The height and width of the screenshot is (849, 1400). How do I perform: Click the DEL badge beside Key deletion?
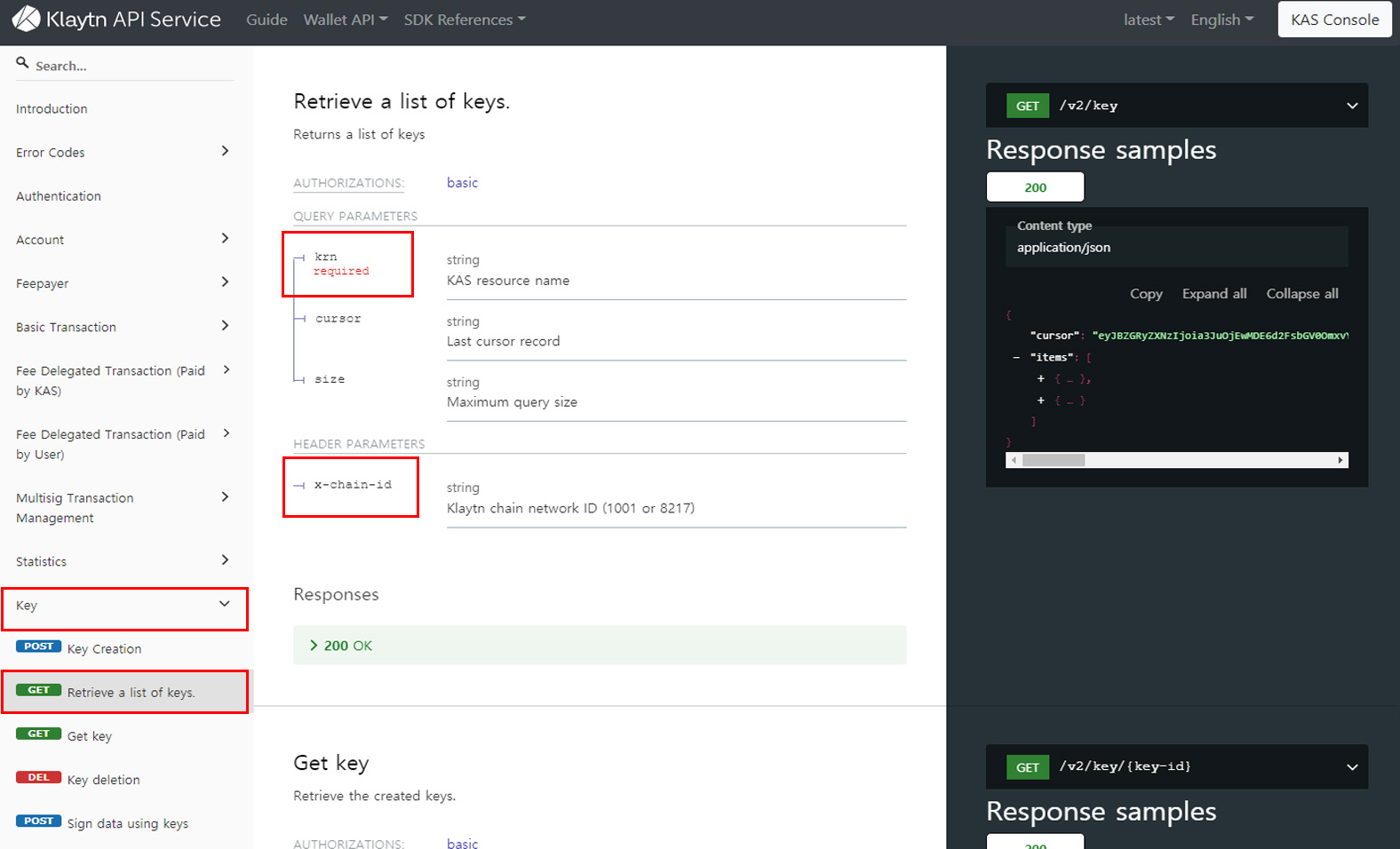[38, 777]
